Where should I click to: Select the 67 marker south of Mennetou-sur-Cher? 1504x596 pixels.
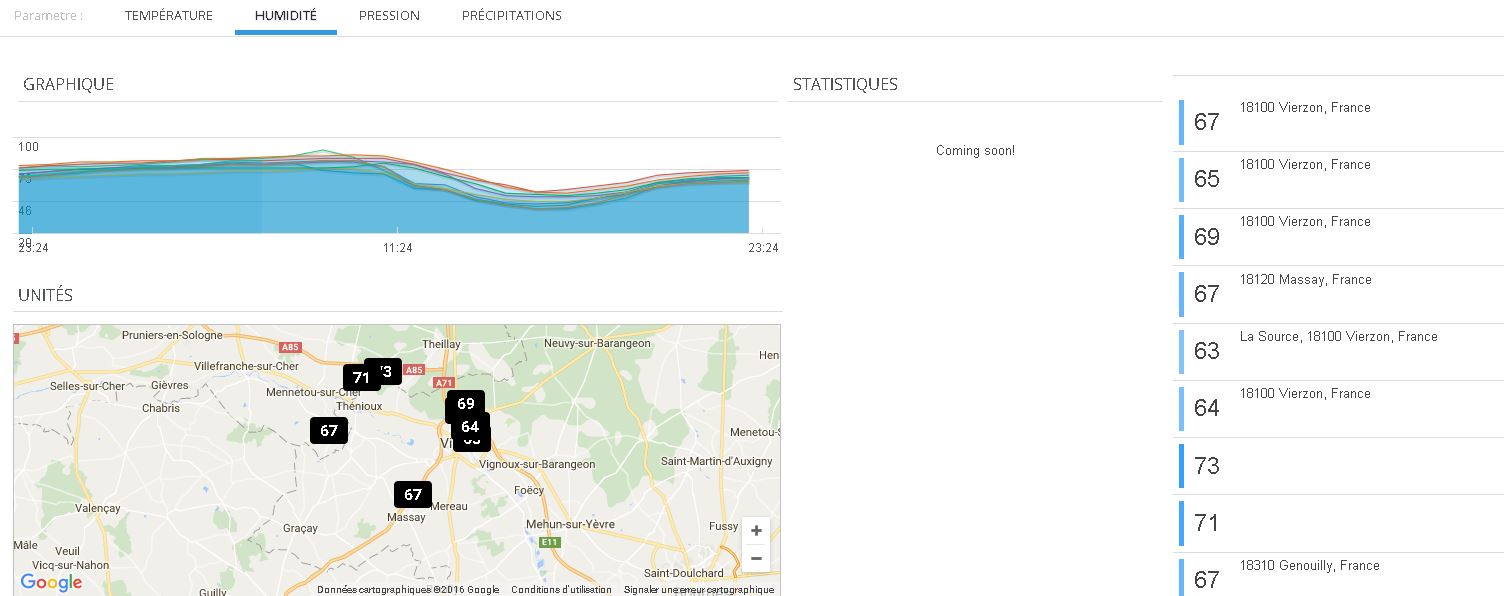(328, 431)
